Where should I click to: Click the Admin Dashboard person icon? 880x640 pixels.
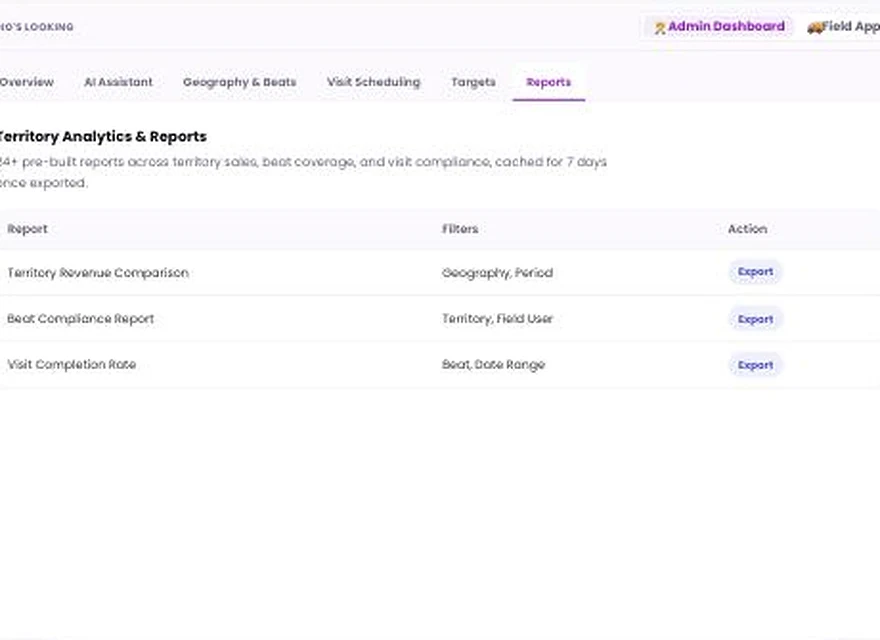[660, 28]
